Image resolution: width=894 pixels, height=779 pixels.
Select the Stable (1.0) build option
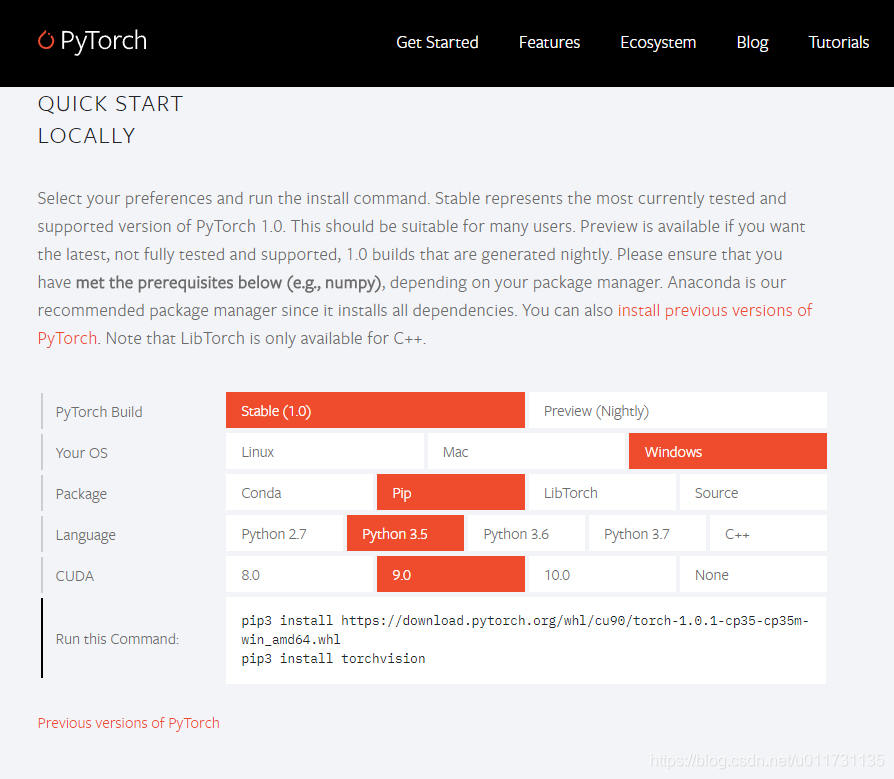375,410
